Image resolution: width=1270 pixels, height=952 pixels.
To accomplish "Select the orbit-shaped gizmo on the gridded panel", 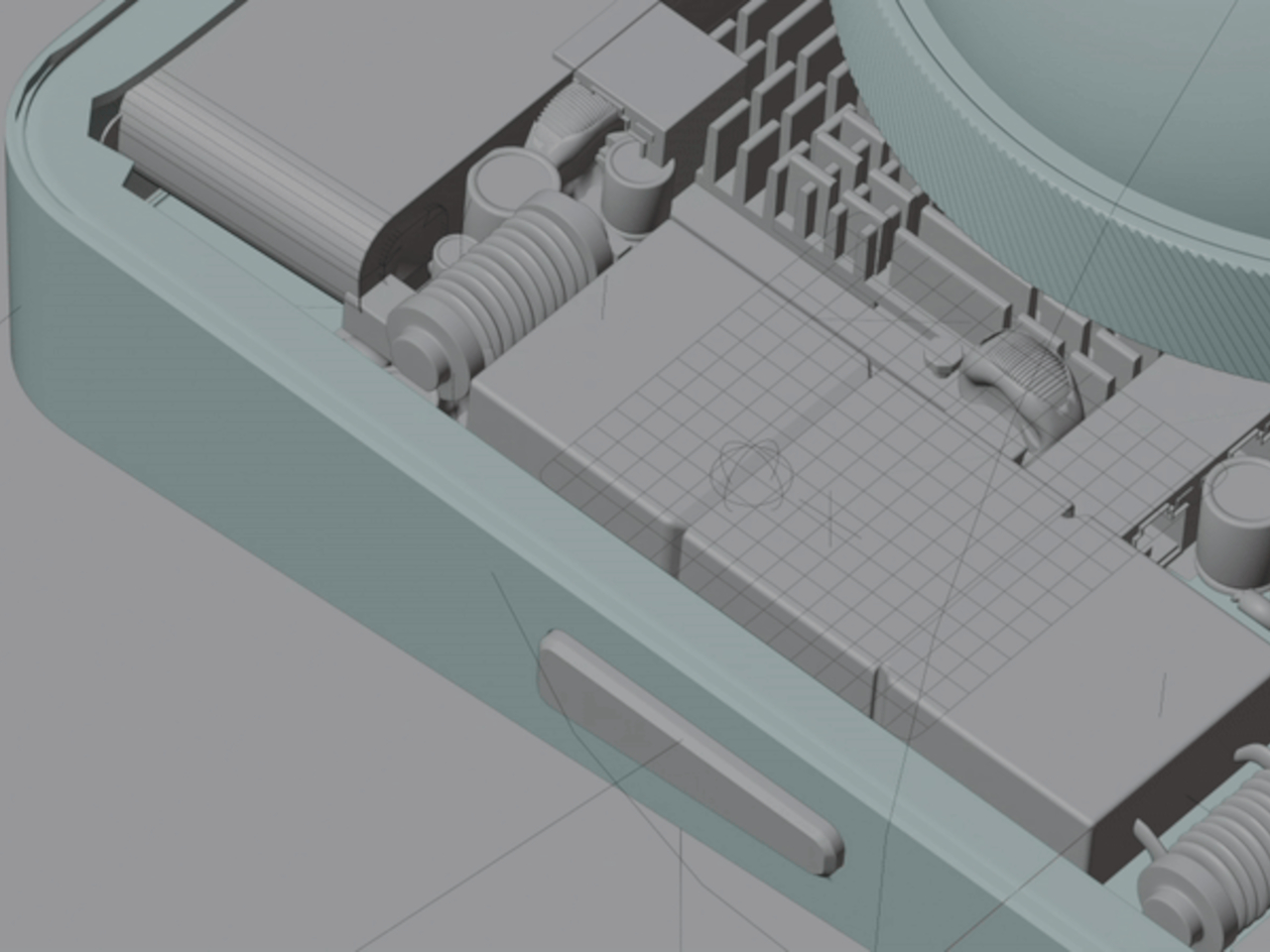I will (754, 476).
